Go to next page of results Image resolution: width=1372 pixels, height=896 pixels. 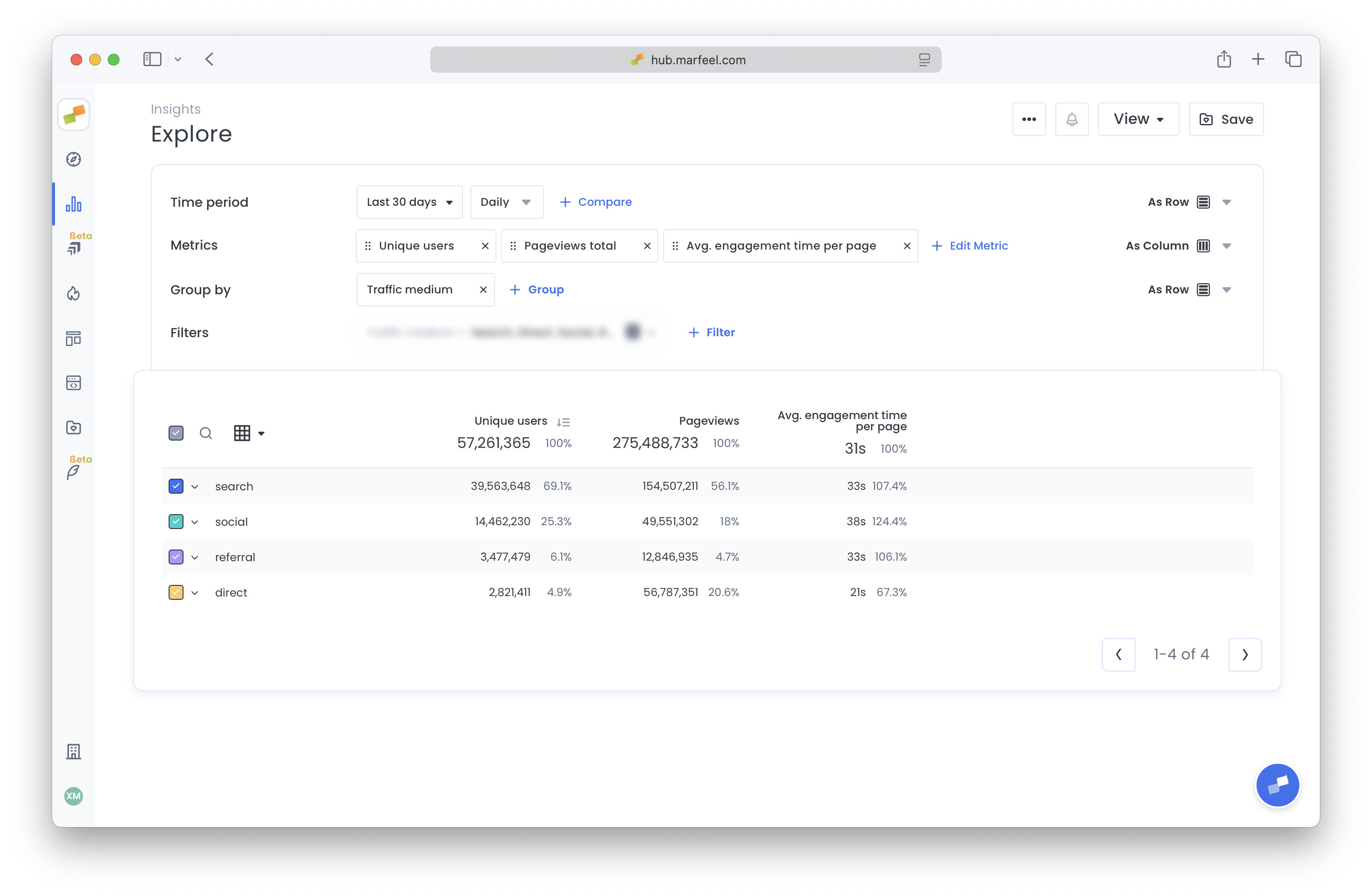click(x=1244, y=654)
